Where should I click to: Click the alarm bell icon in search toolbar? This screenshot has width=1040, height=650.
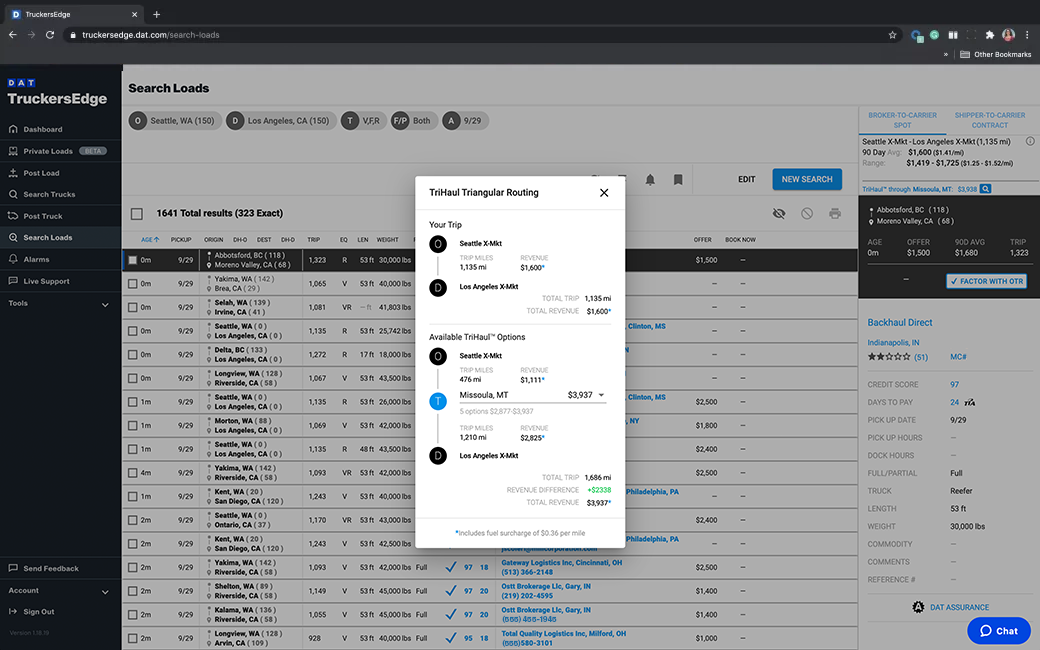click(x=650, y=180)
